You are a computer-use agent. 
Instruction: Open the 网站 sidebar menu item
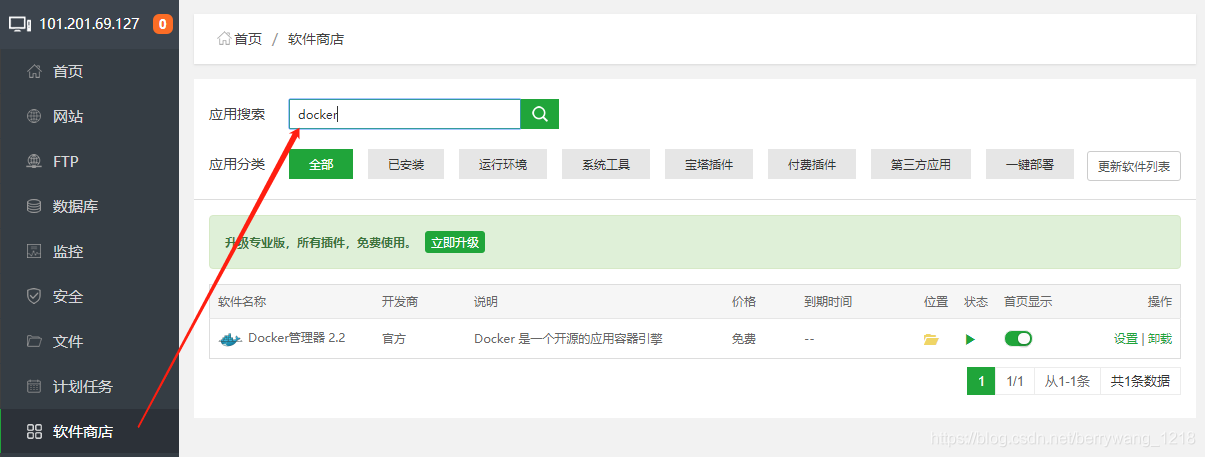pyautogui.click(x=90, y=116)
